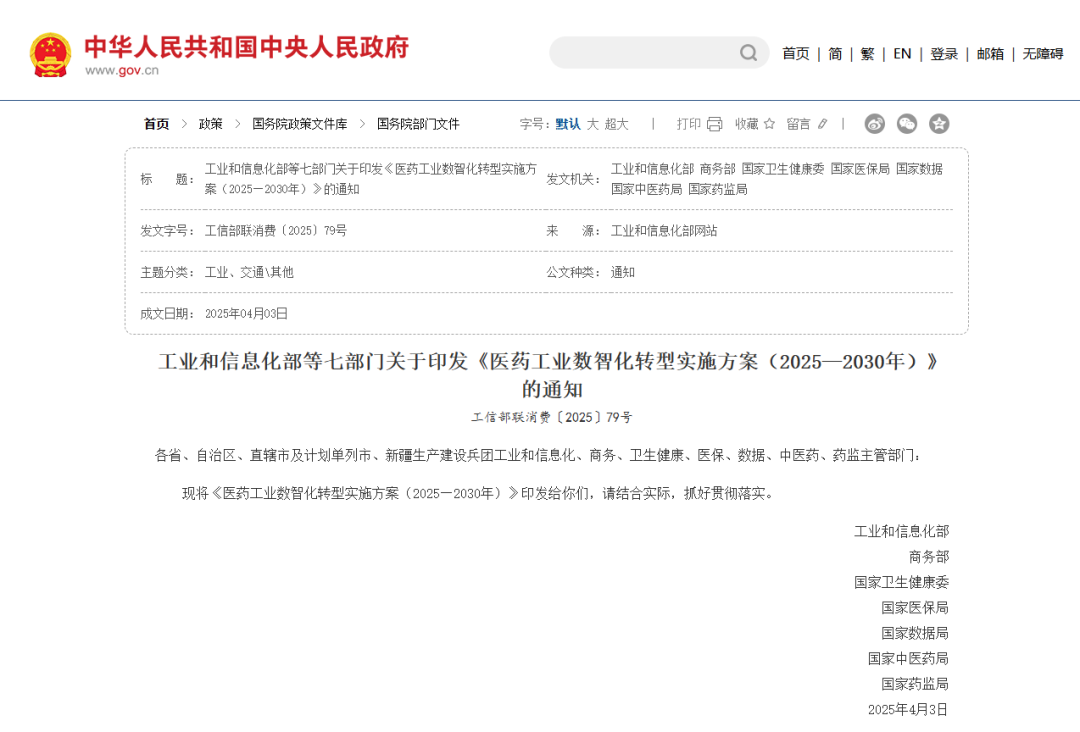Open 首页 in the top navigation

click(796, 54)
